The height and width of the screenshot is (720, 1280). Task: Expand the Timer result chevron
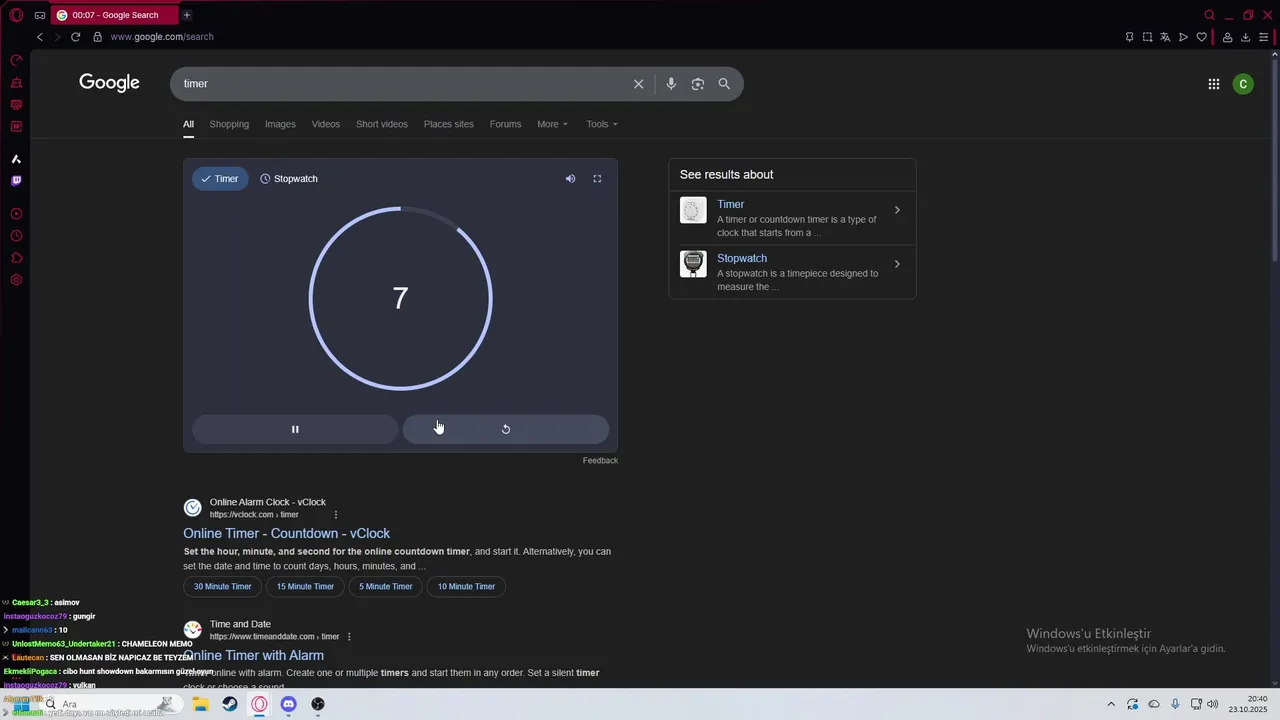click(897, 210)
